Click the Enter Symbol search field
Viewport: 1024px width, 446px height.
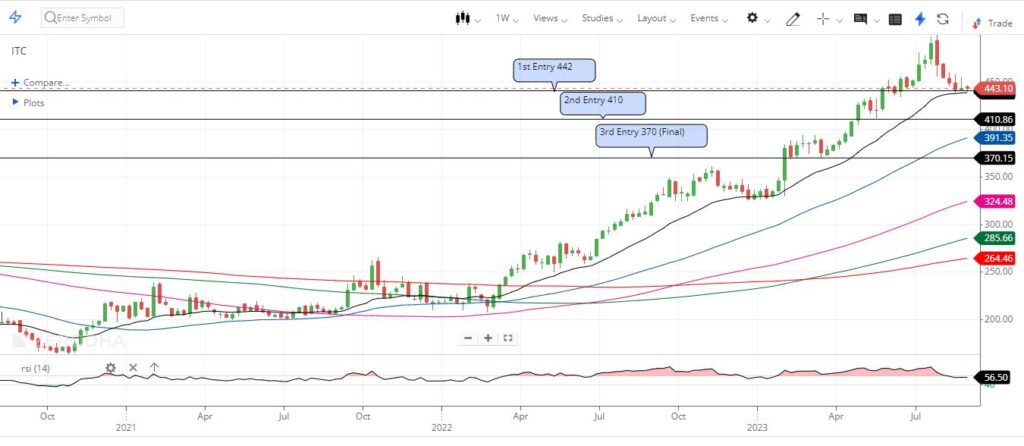(83, 18)
